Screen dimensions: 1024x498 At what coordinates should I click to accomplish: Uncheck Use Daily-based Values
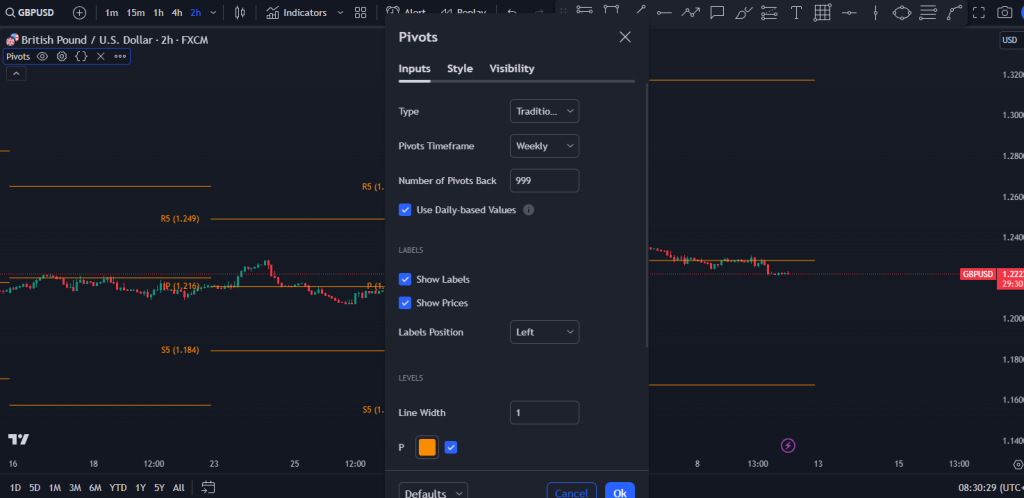[x=405, y=210]
